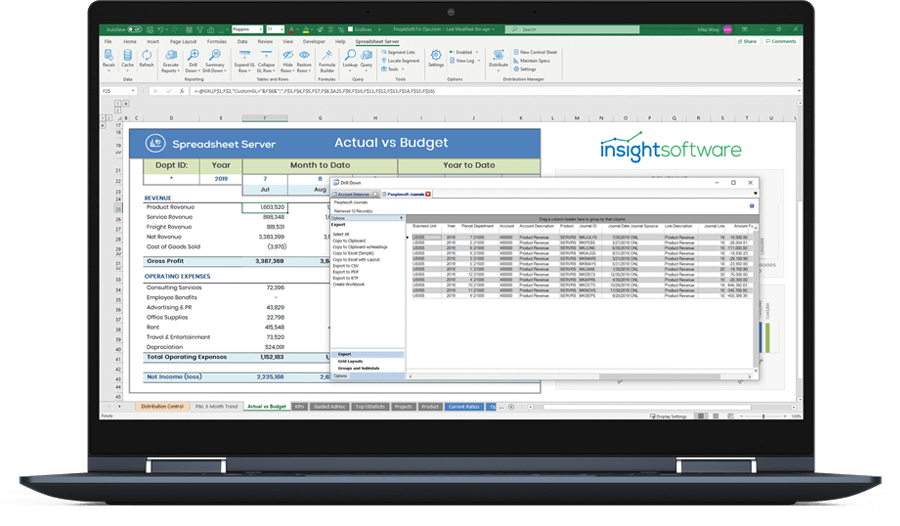This screenshot has width=900, height=526.
Task: Expand the formula bar
Action: coord(799,91)
